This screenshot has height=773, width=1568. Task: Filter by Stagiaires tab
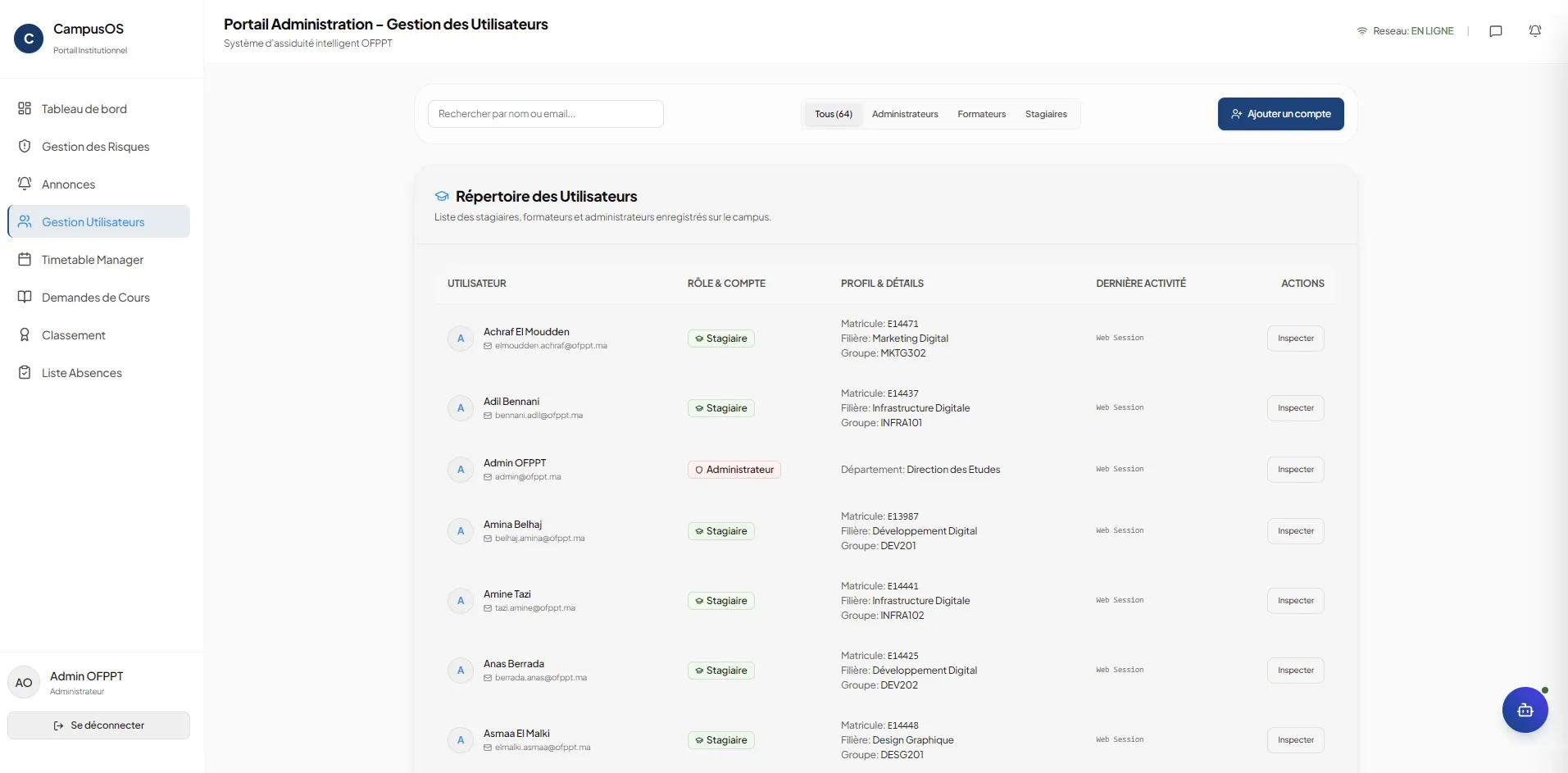(1046, 114)
